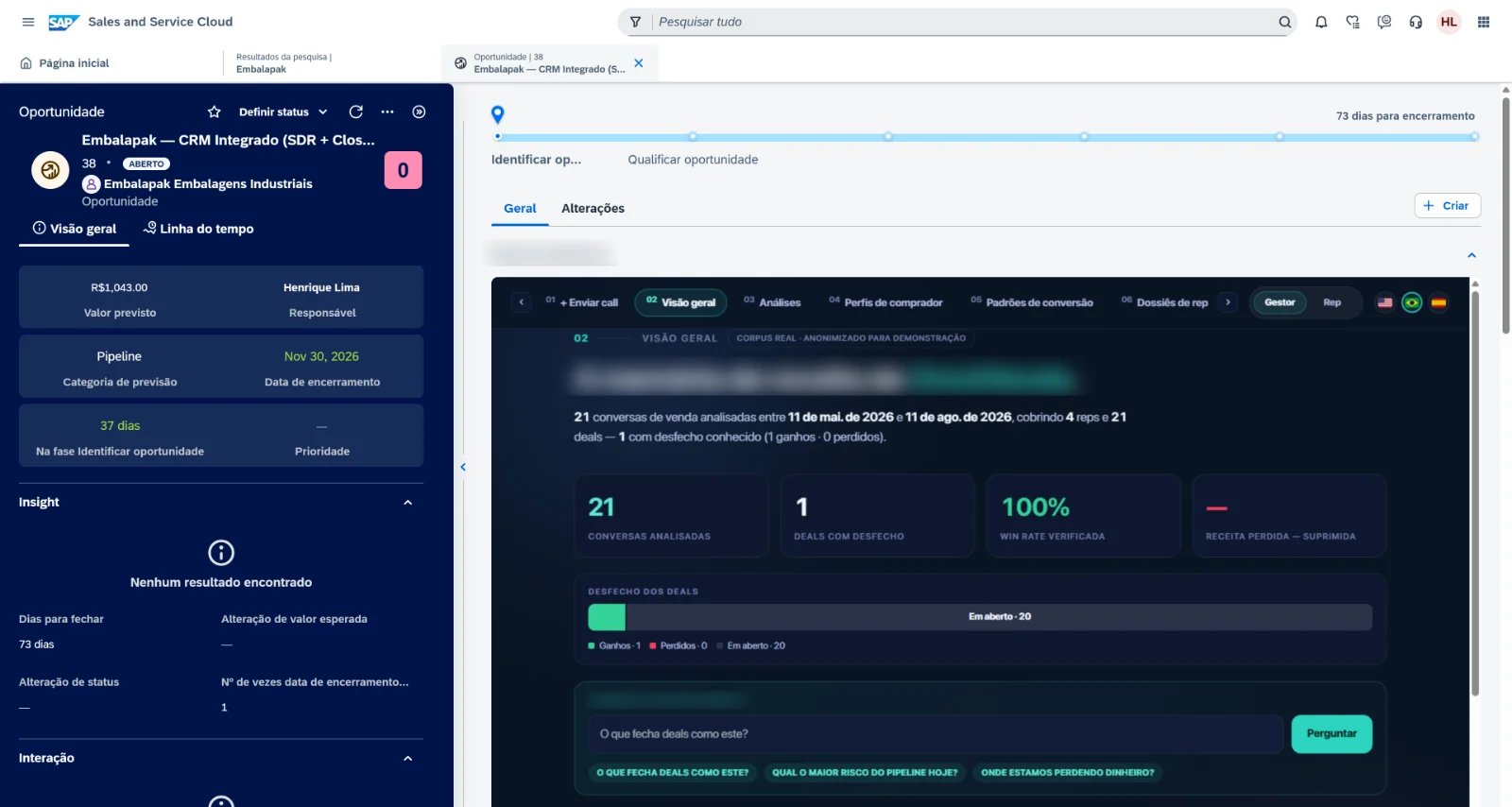Open 05 Padrões de conversão tab
1512x807 pixels.
(x=1032, y=302)
